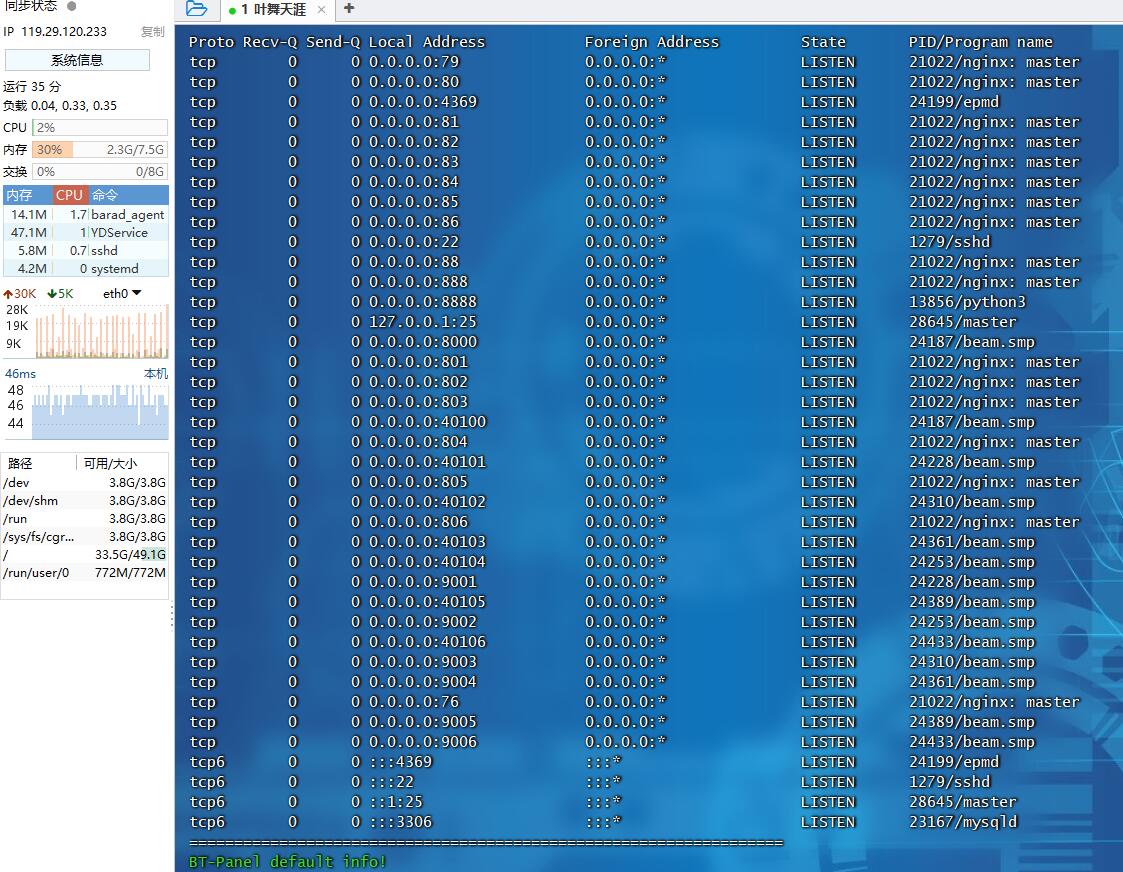
Task: Select the /run/user/0 disk row
Action: (85, 572)
